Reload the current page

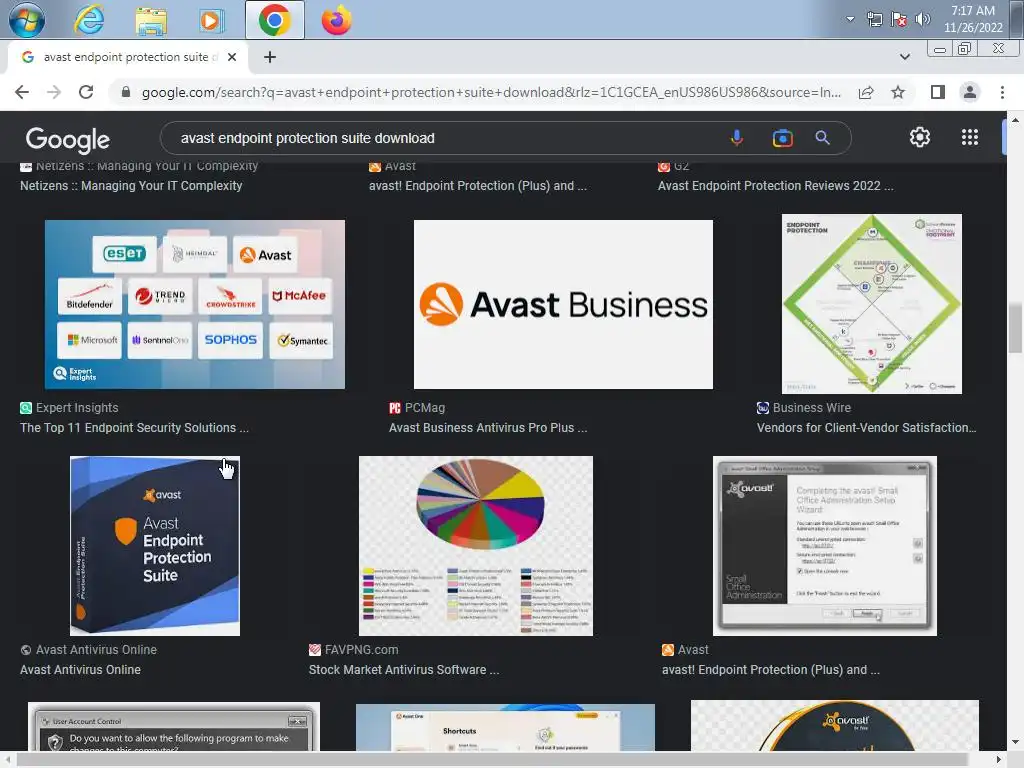[86, 92]
